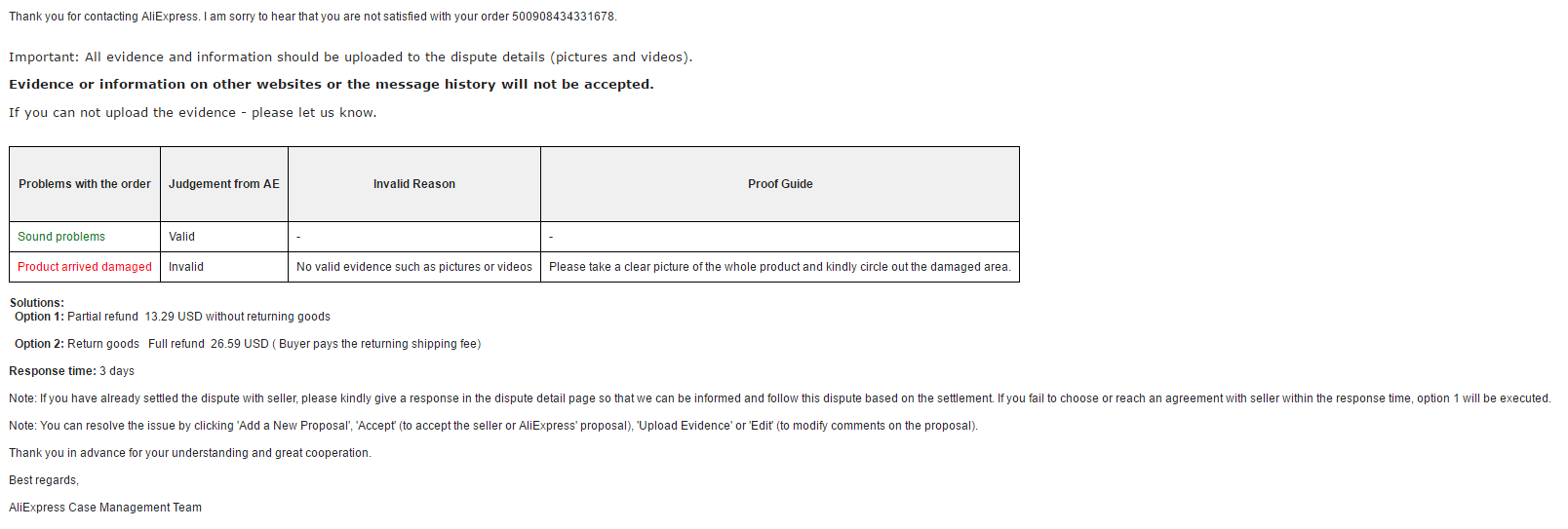This screenshot has width=1568, height=529.
Task: Click 'Option 2' return goods line
Action: (248, 344)
